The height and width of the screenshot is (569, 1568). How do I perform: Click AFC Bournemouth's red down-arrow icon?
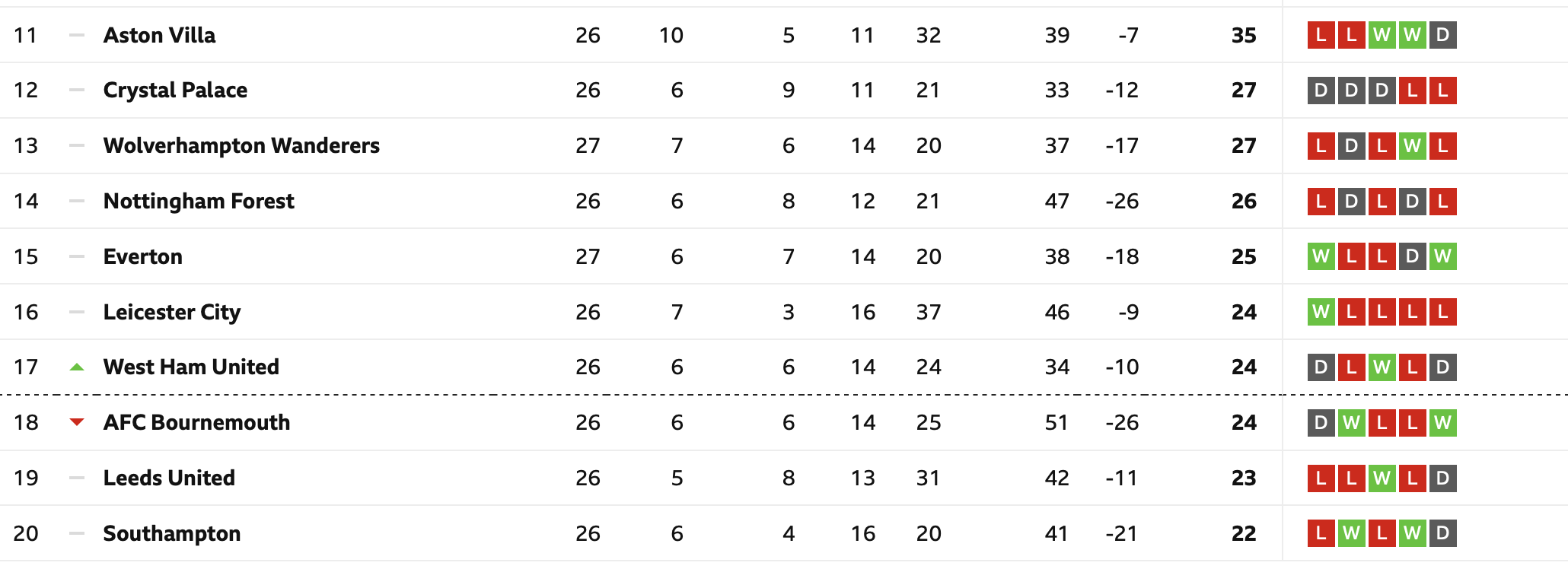(x=77, y=423)
